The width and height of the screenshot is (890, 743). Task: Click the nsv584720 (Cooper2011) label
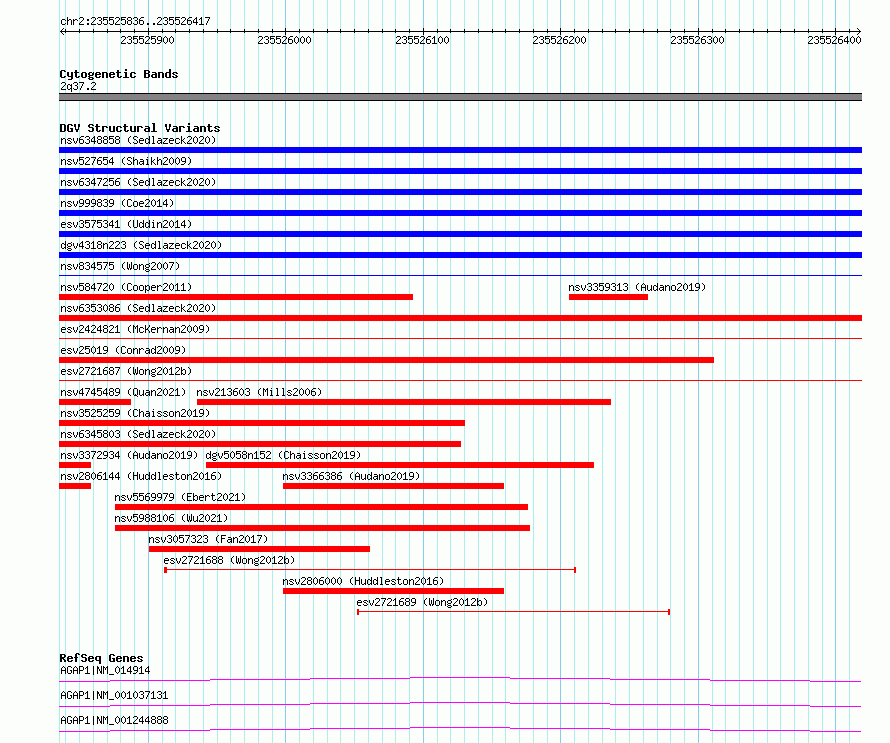pyautogui.click(x=126, y=287)
